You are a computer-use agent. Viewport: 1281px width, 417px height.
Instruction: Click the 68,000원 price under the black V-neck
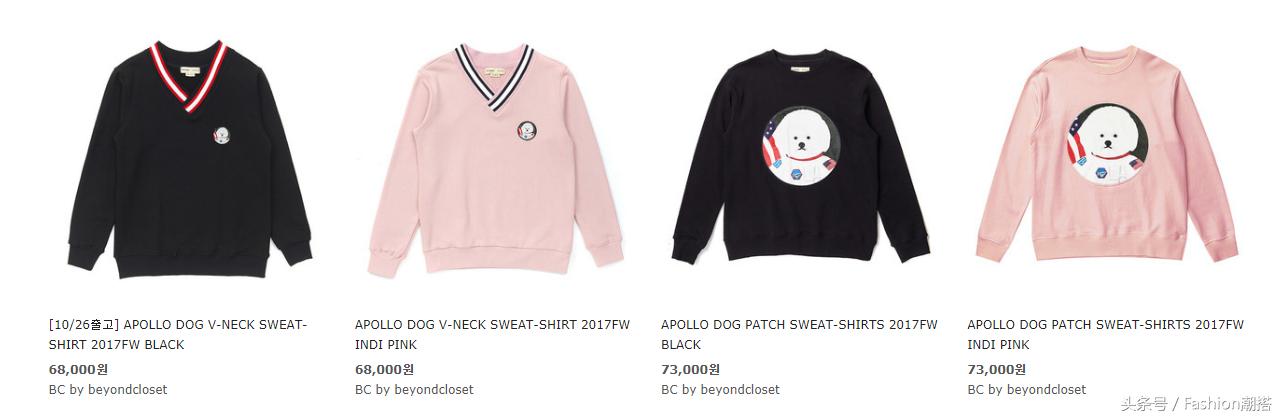[78, 369]
